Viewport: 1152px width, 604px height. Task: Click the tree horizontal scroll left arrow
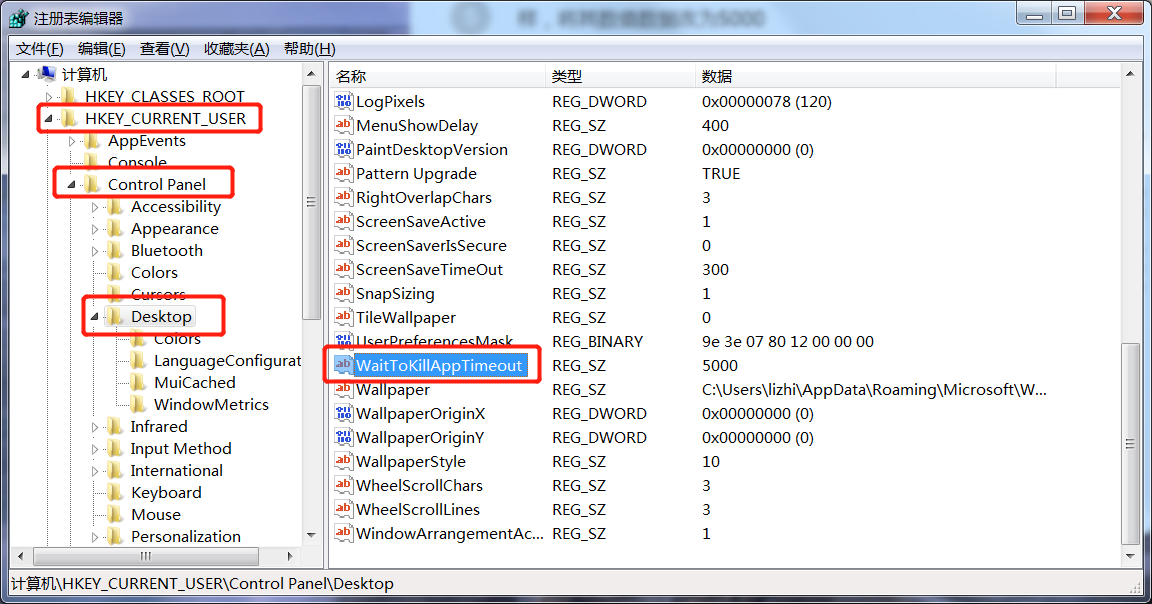[21, 556]
